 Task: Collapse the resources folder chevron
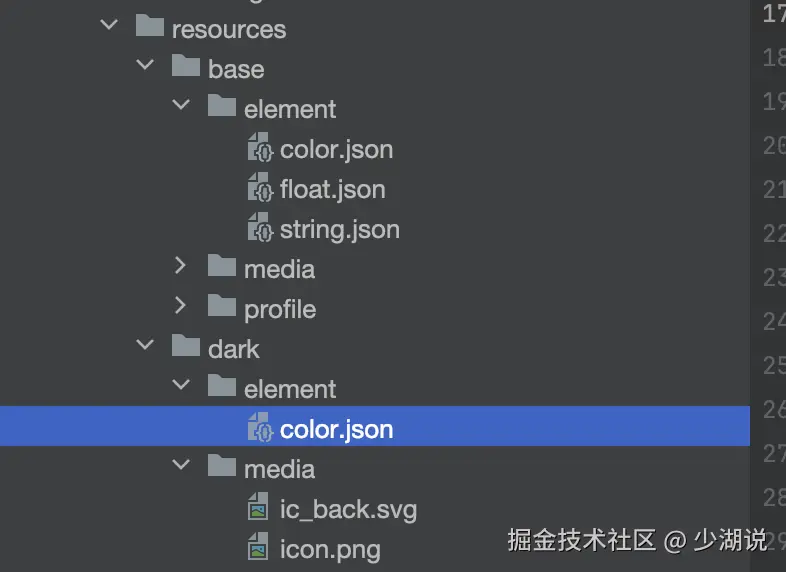click(x=109, y=26)
